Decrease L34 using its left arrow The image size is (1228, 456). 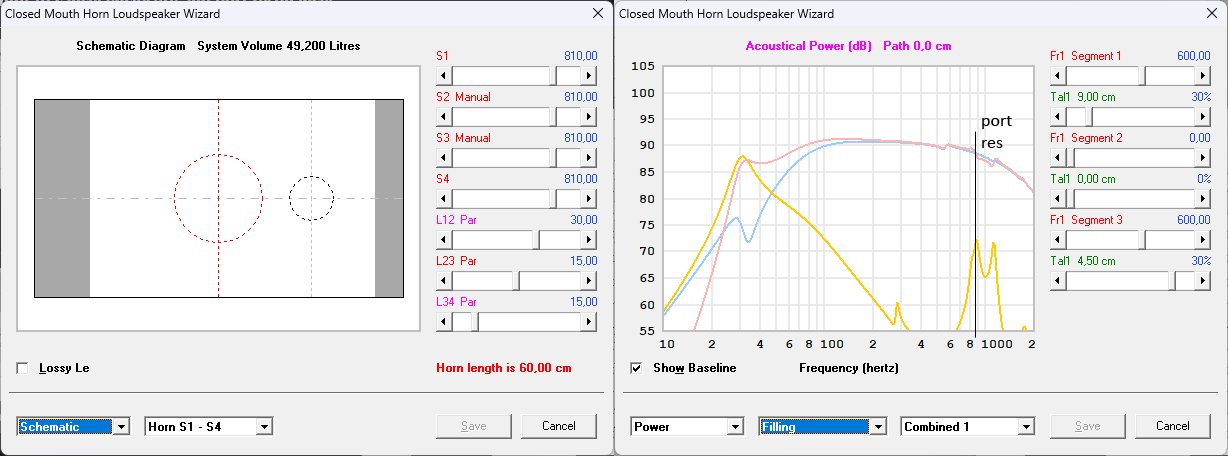tap(445, 322)
